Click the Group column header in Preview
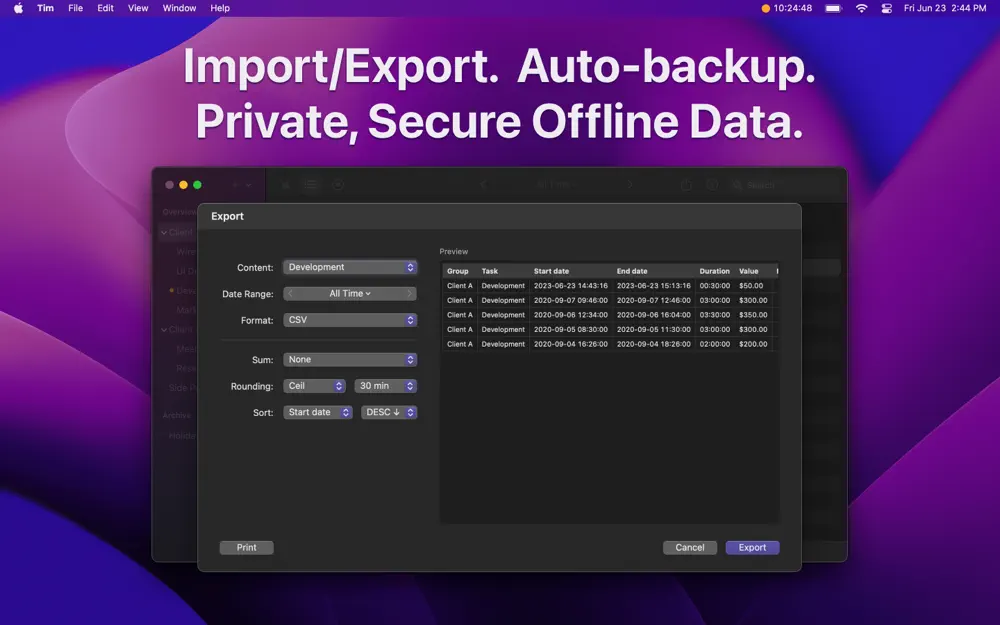Viewport: 1000px width, 625px height. click(x=458, y=271)
